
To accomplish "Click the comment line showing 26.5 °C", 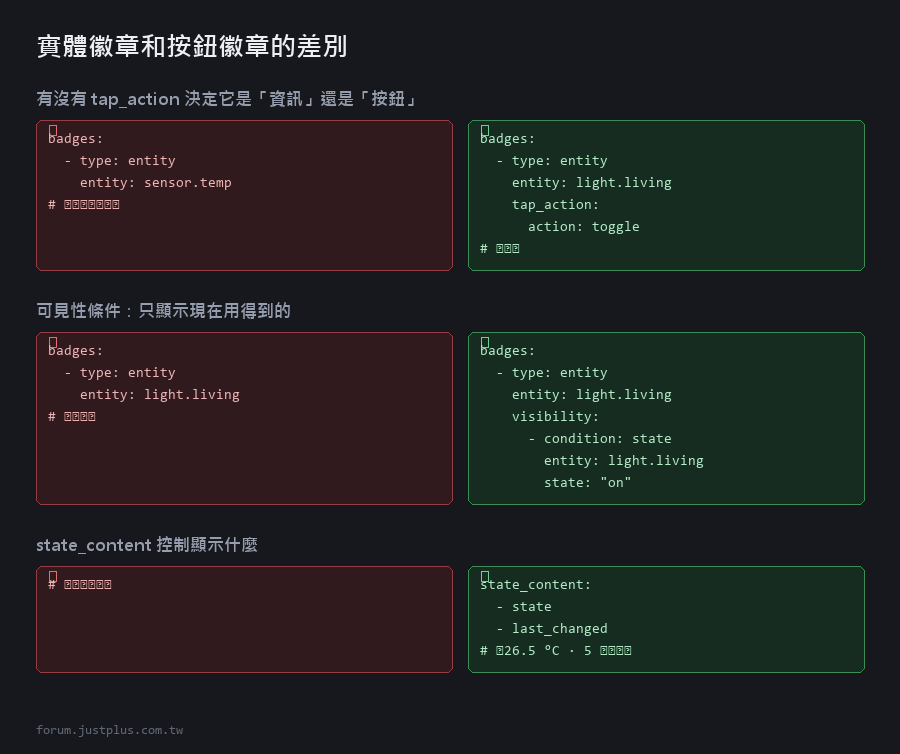I will pos(556,651).
